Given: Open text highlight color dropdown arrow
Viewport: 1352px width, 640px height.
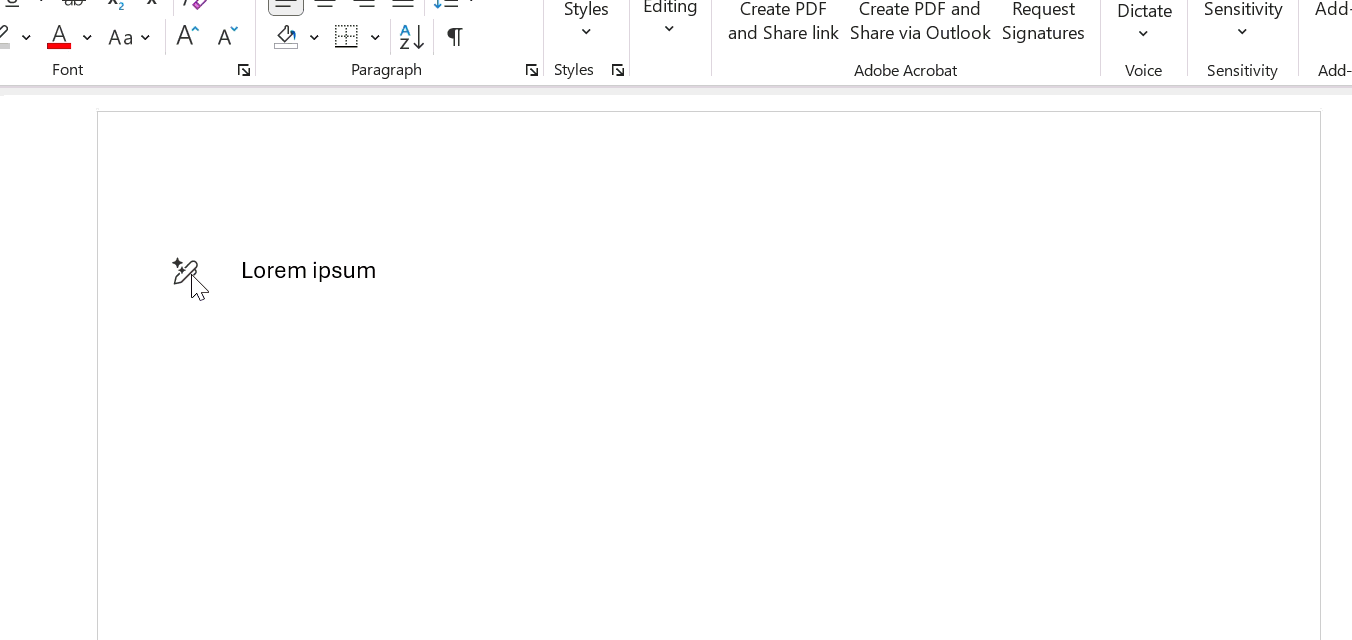Looking at the screenshot, I should [x=26, y=38].
